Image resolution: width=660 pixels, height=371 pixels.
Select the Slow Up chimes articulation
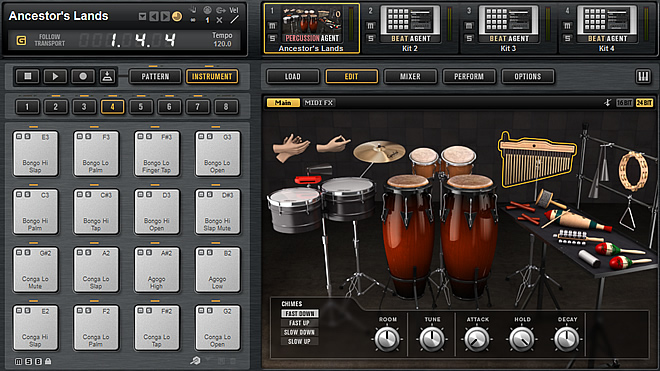click(x=300, y=341)
